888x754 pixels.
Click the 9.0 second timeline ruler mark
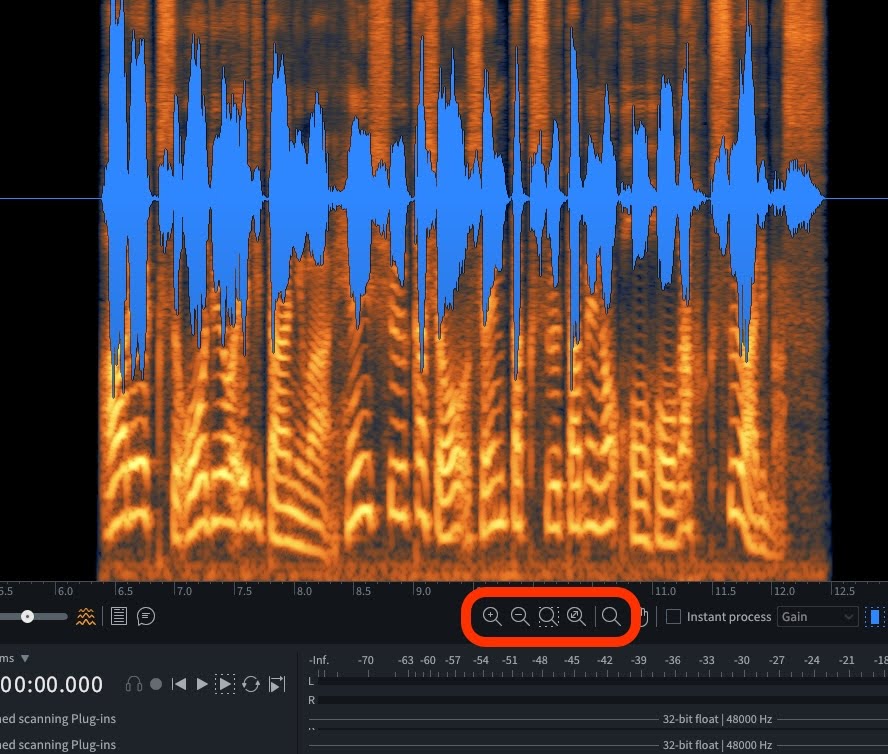424,591
